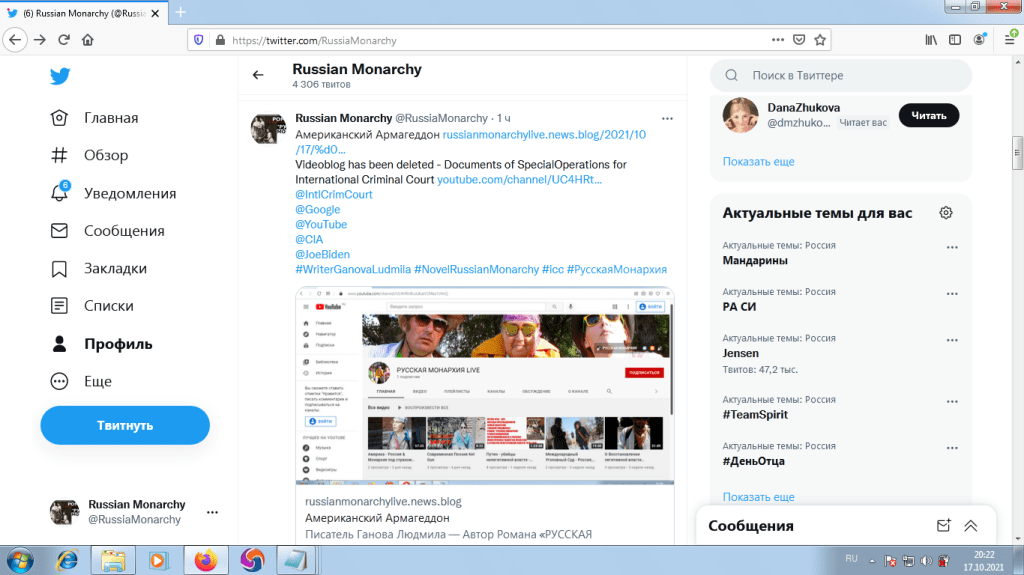Open Firefox library icon
This screenshot has width=1024, height=575.
[x=931, y=40]
